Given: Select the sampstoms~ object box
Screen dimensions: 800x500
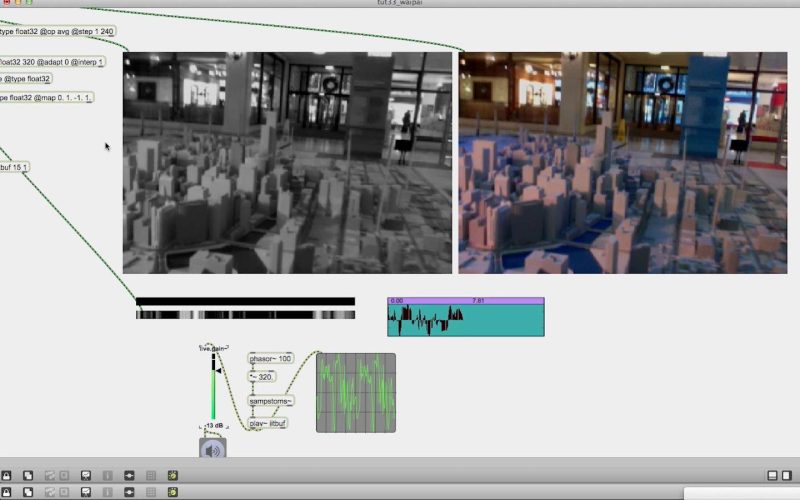Looking at the screenshot, I should click(x=270, y=400).
